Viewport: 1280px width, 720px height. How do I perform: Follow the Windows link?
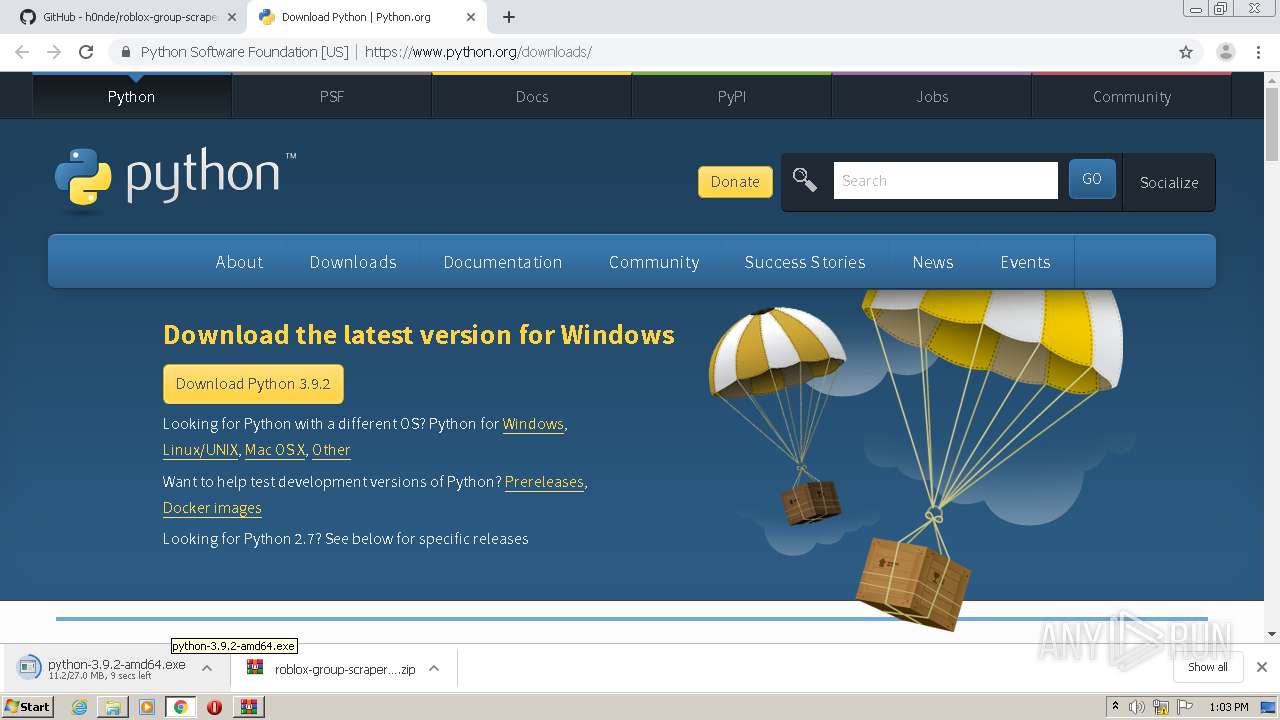click(533, 424)
